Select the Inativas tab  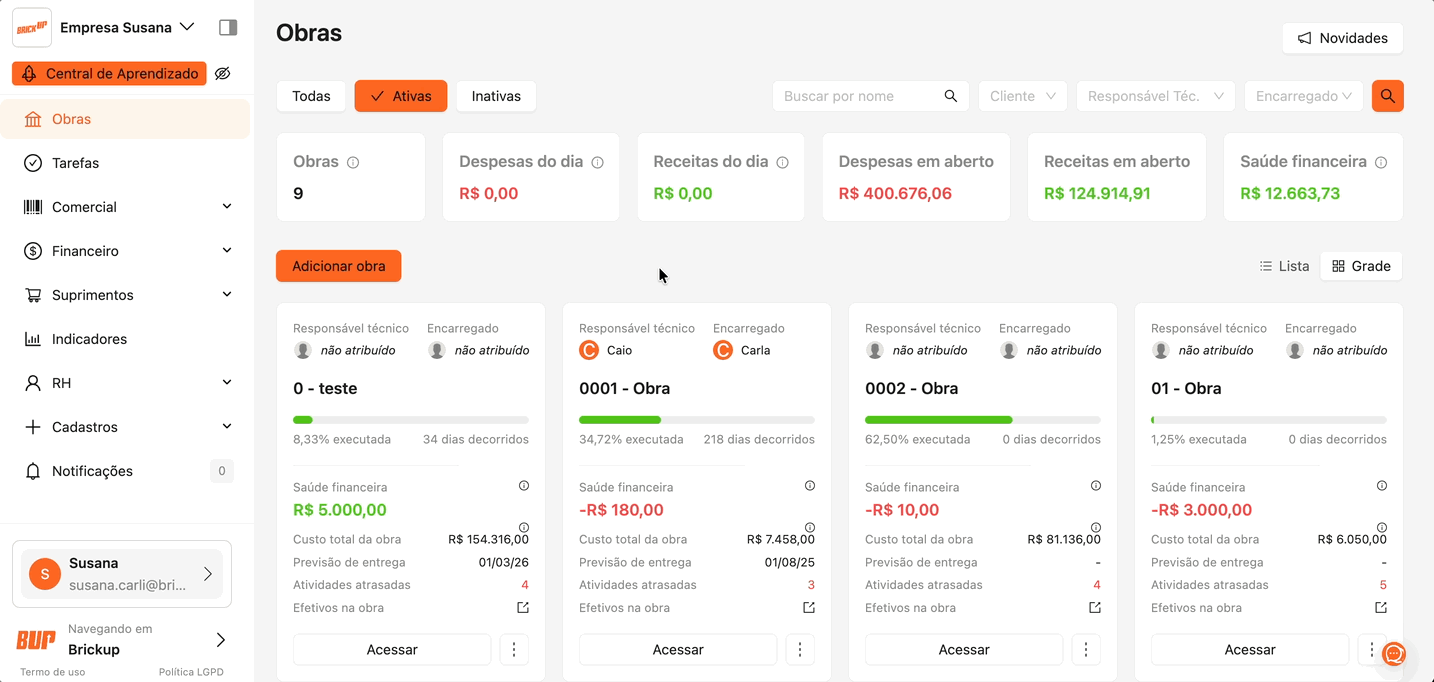pyautogui.click(x=496, y=96)
